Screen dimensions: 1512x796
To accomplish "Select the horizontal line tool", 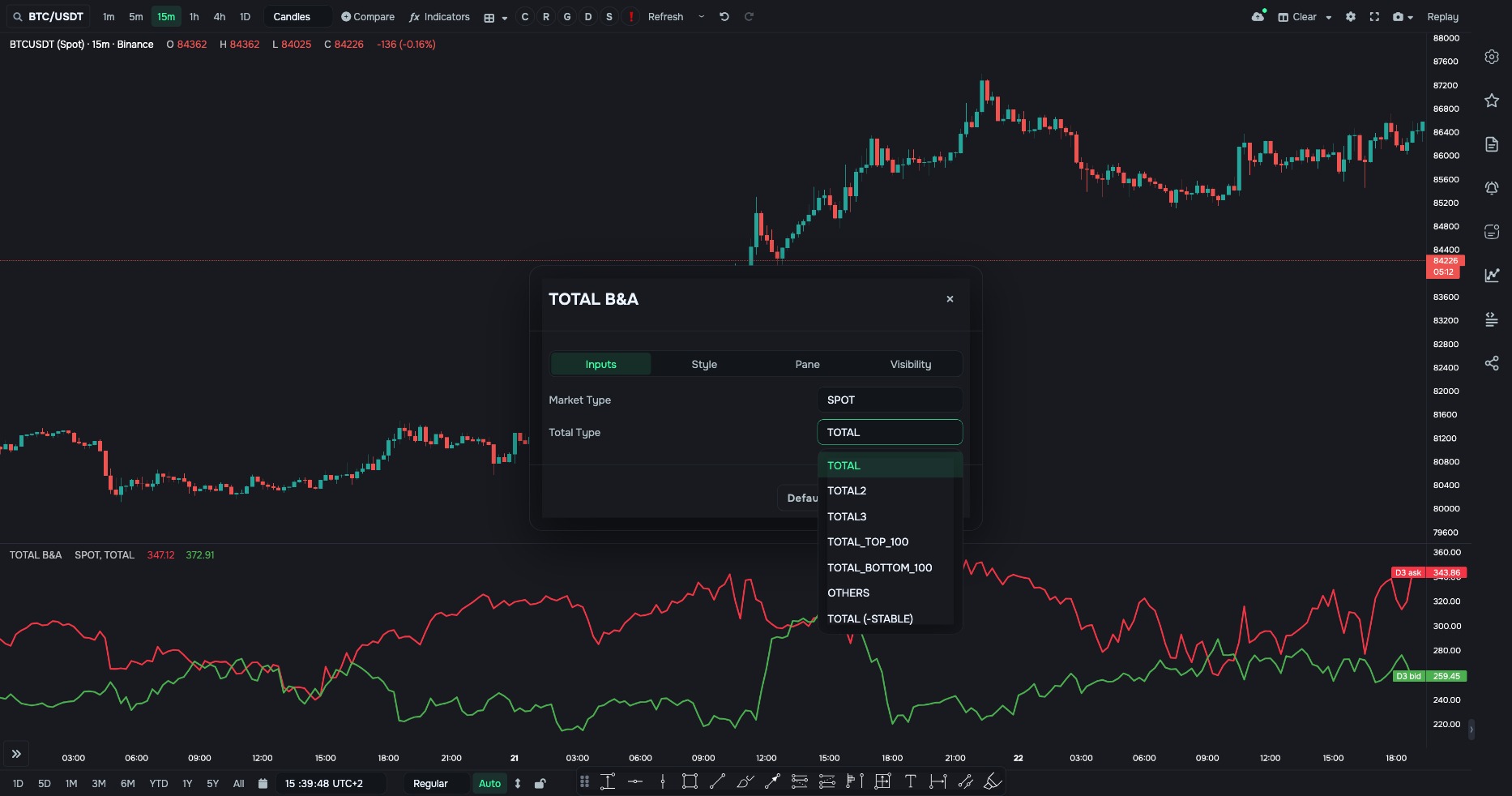I will pyautogui.click(x=635, y=781).
